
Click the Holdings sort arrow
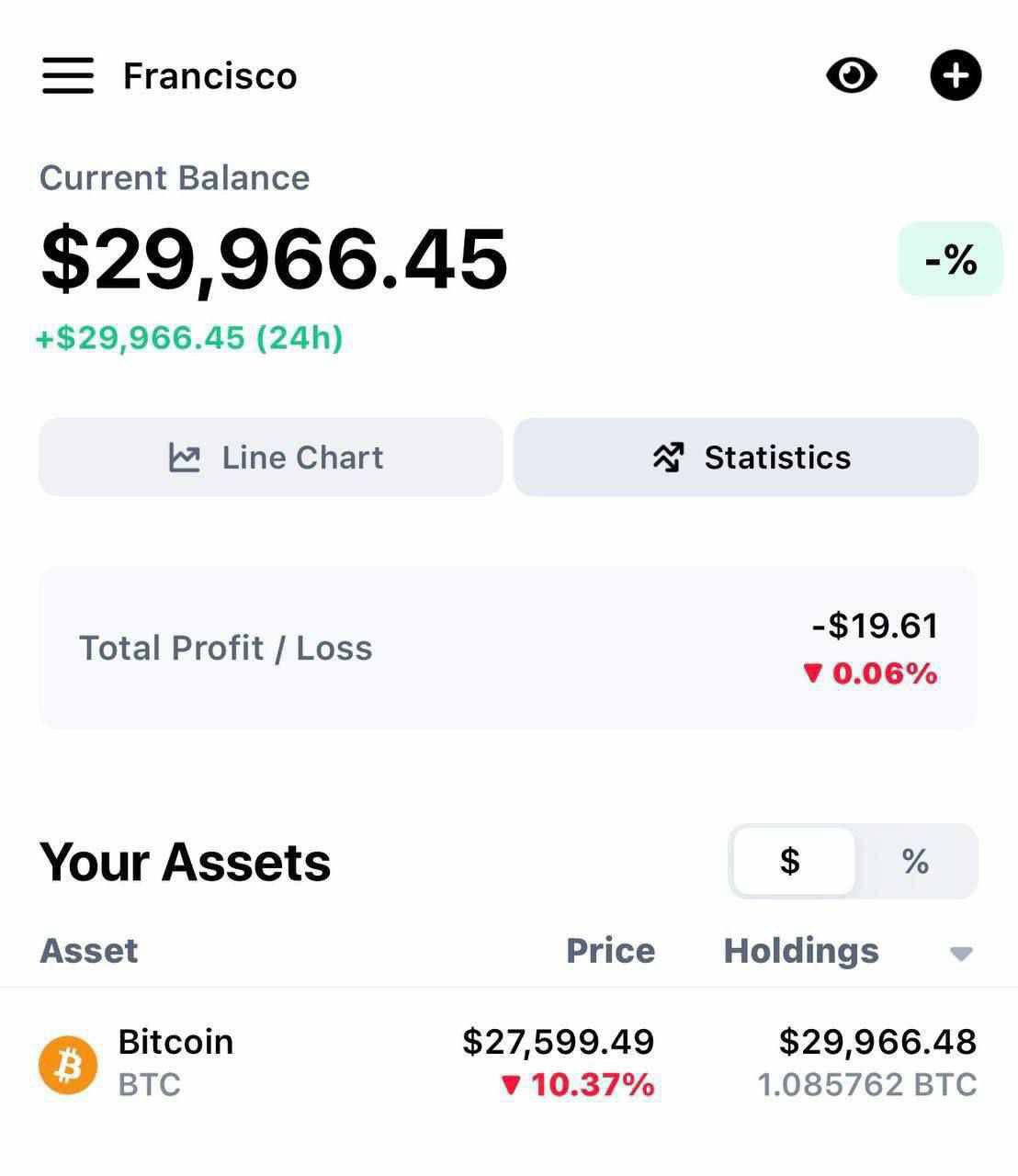click(961, 954)
